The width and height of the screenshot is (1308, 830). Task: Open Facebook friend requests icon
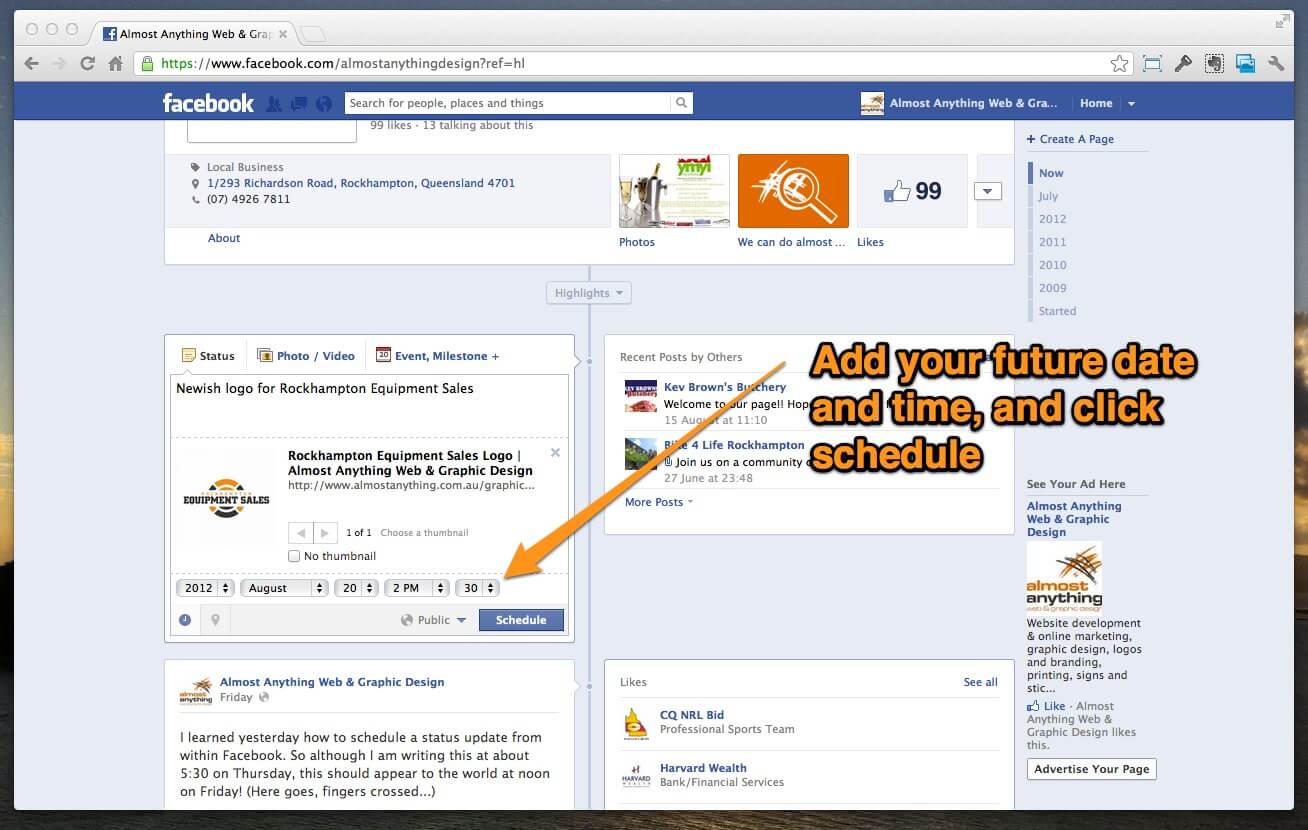click(x=273, y=103)
